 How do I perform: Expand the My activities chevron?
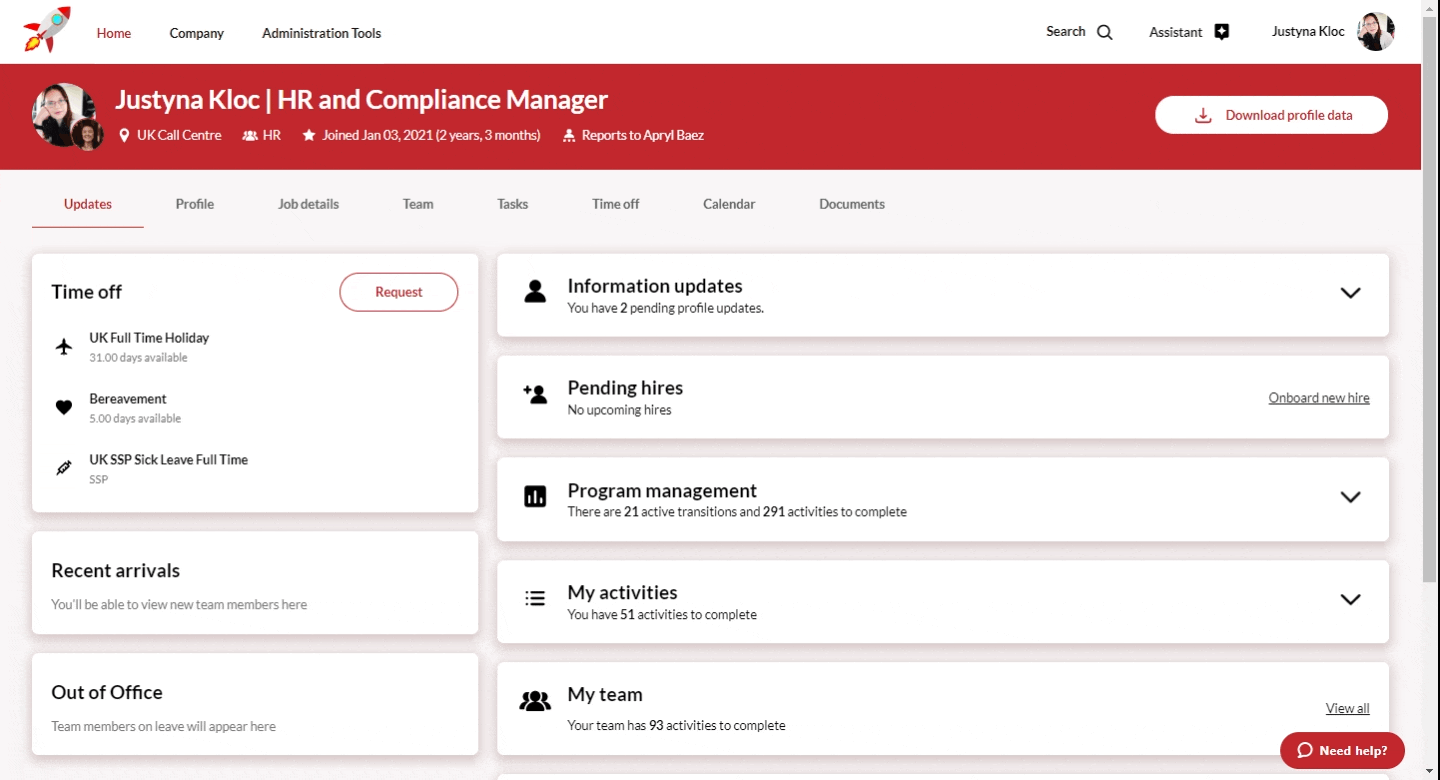tap(1350, 599)
